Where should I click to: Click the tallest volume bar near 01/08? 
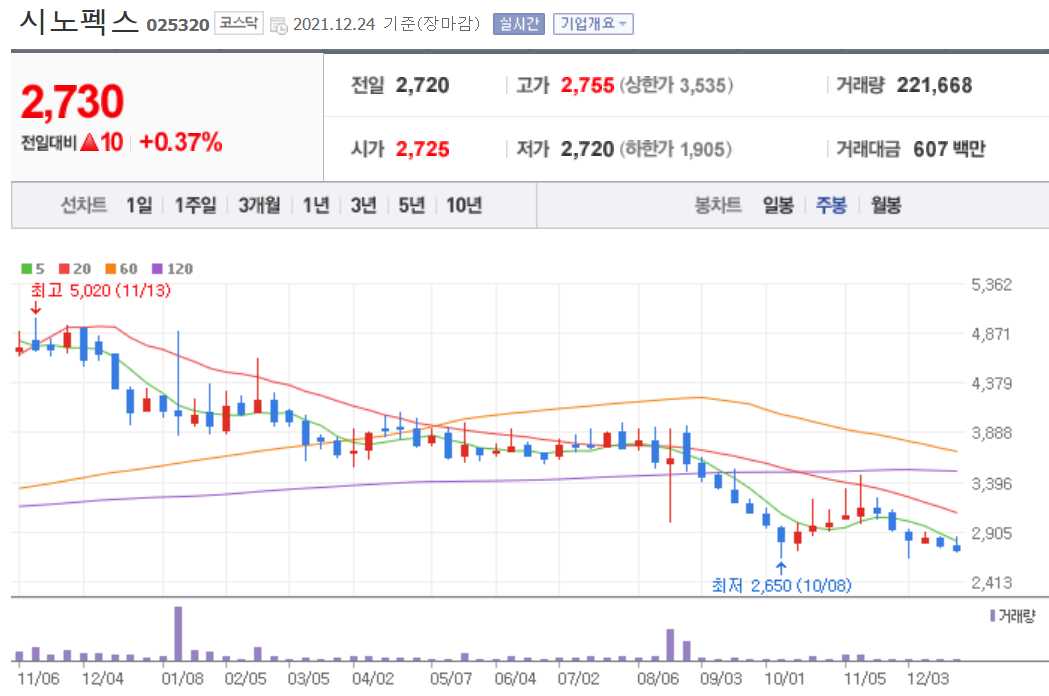pyautogui.click(x=178, y=630)
